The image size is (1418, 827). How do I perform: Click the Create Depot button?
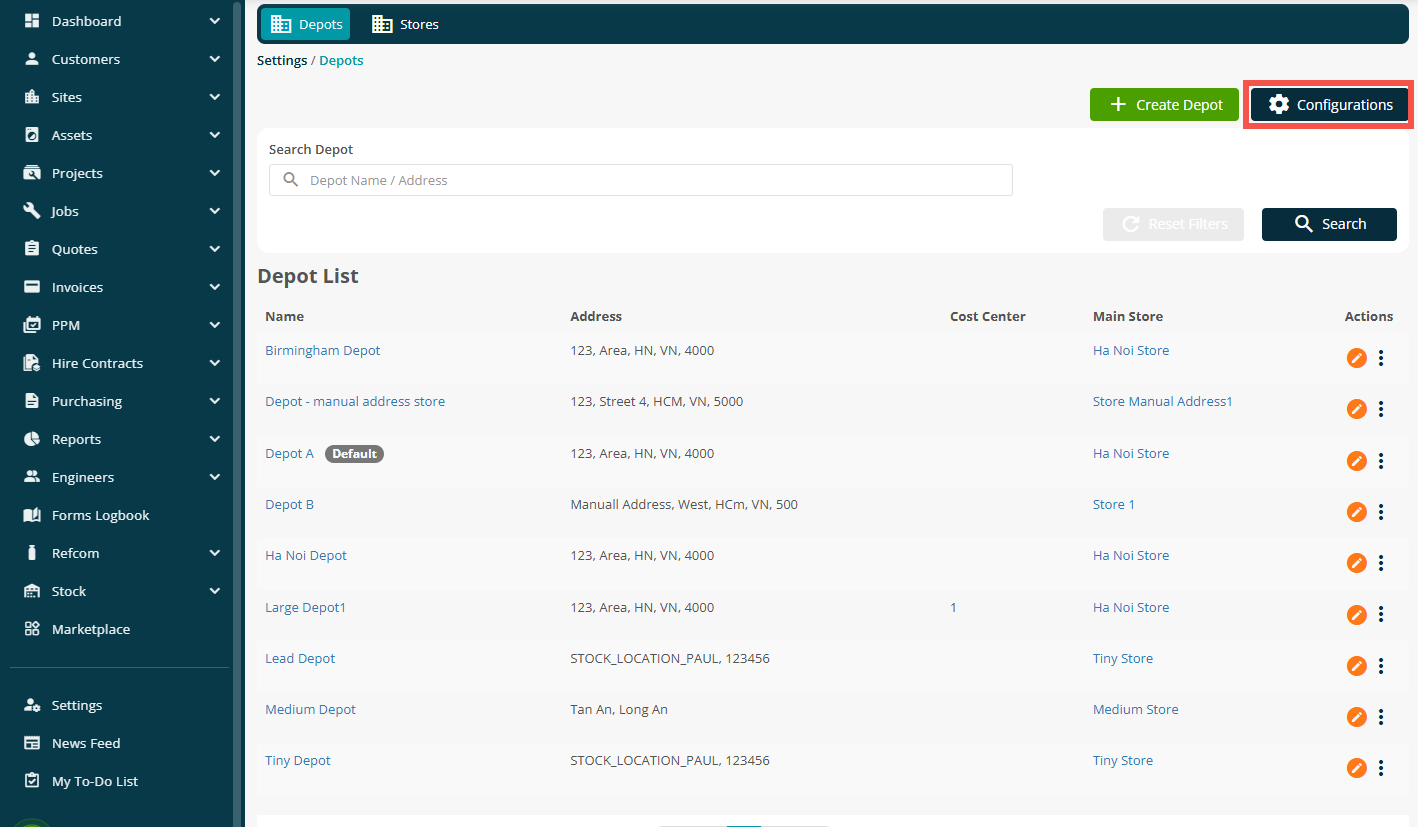[x=1164, y=104]
